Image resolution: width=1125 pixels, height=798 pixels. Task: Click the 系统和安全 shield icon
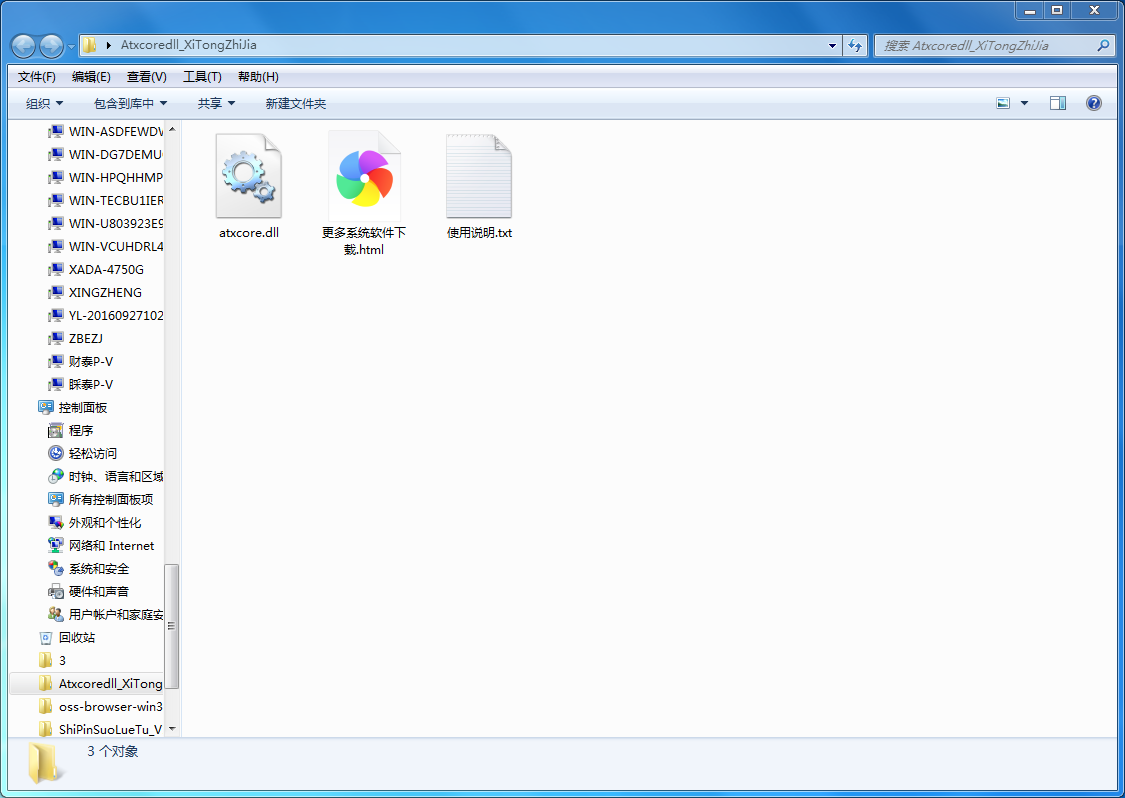[55, 568]
